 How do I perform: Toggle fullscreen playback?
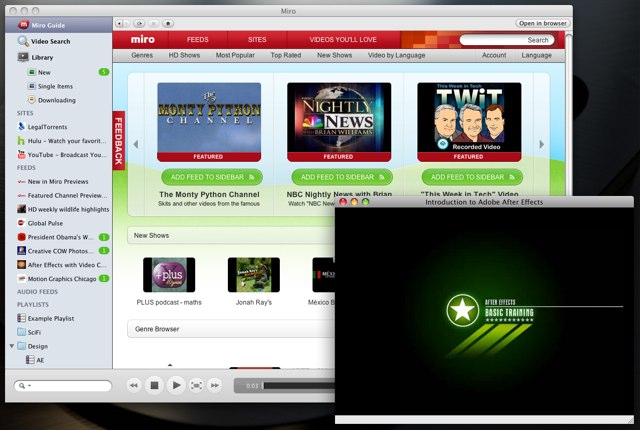196,385
